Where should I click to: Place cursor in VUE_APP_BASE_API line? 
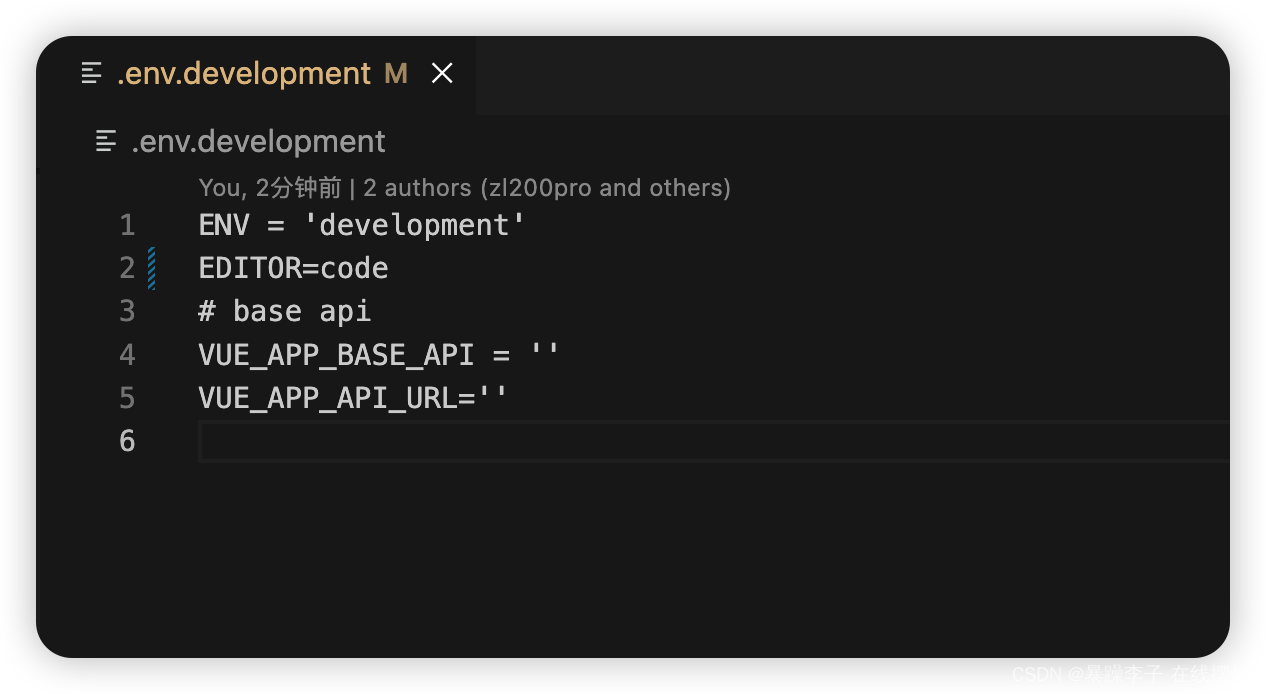tap(379, 355)
